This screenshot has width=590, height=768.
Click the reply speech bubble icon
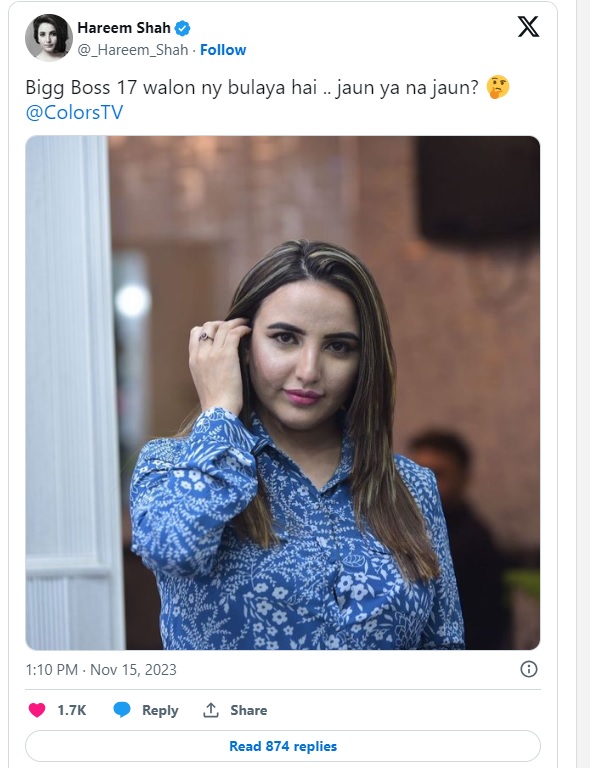point(122,710)
